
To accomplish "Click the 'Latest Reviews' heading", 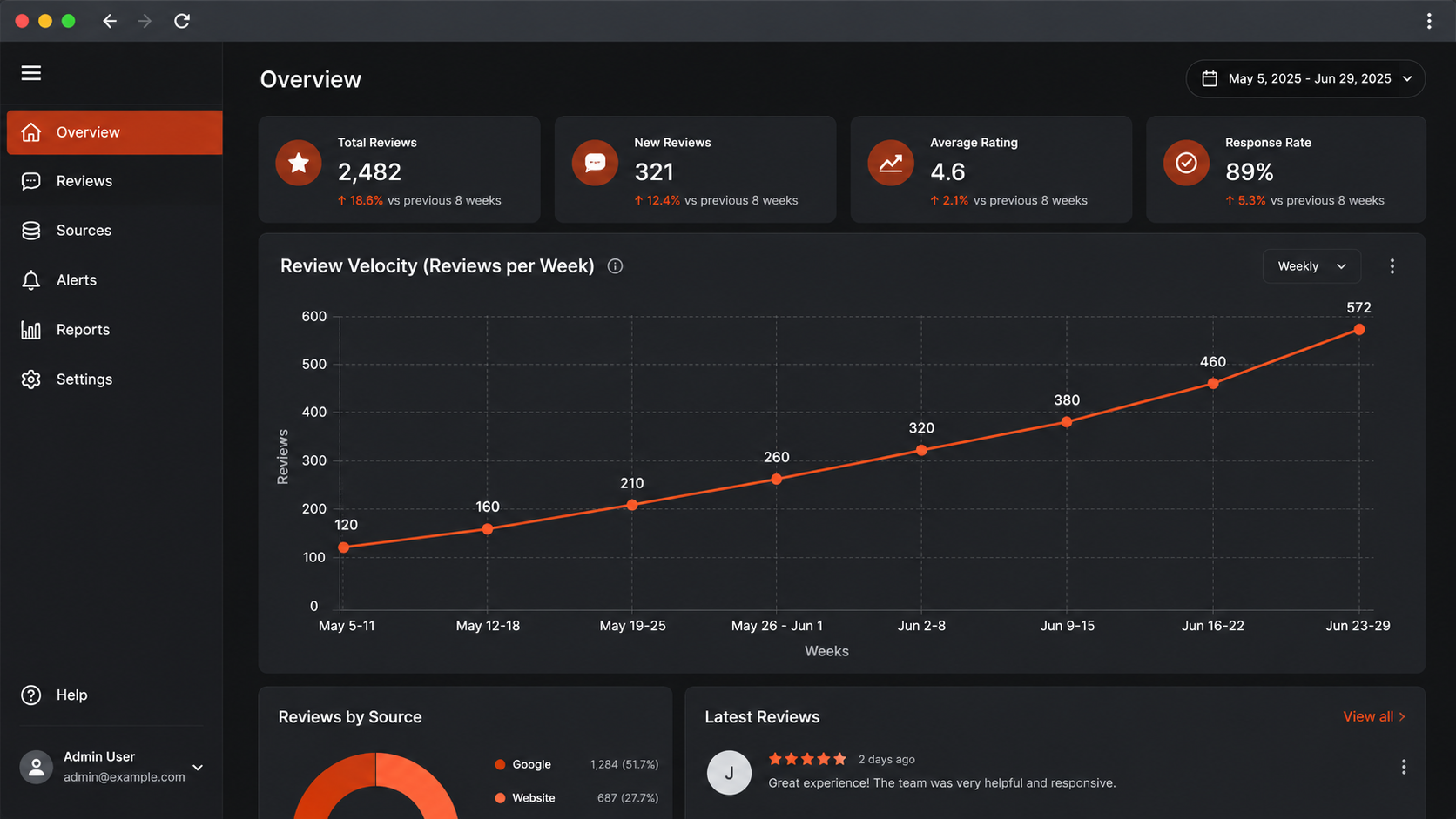I will (x=762, y=717).
